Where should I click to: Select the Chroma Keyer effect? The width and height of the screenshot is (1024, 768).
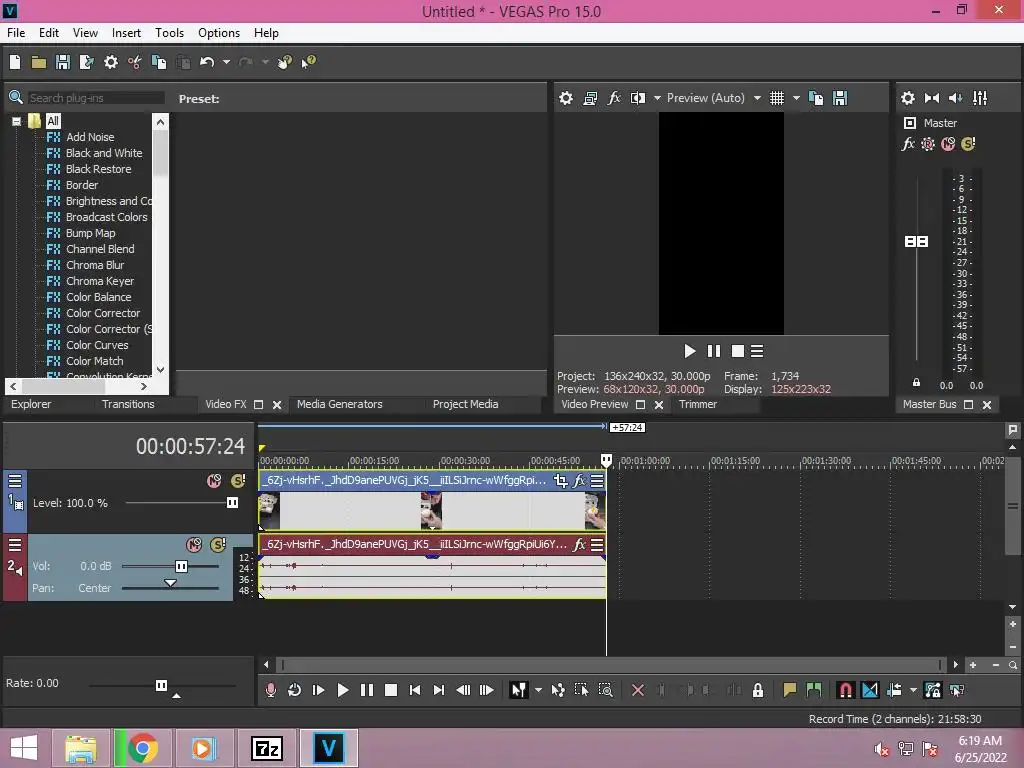tap(100, 281)
